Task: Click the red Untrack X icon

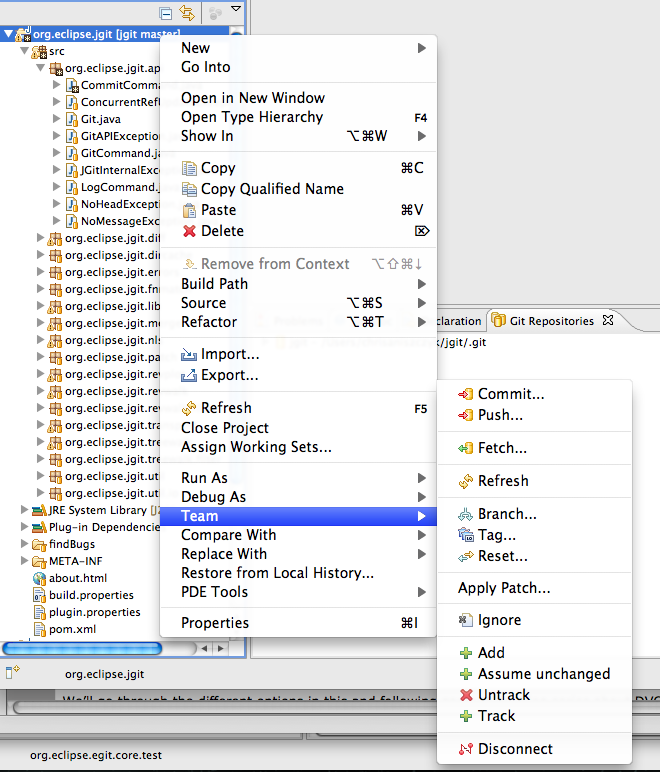Action: (466, 695)
